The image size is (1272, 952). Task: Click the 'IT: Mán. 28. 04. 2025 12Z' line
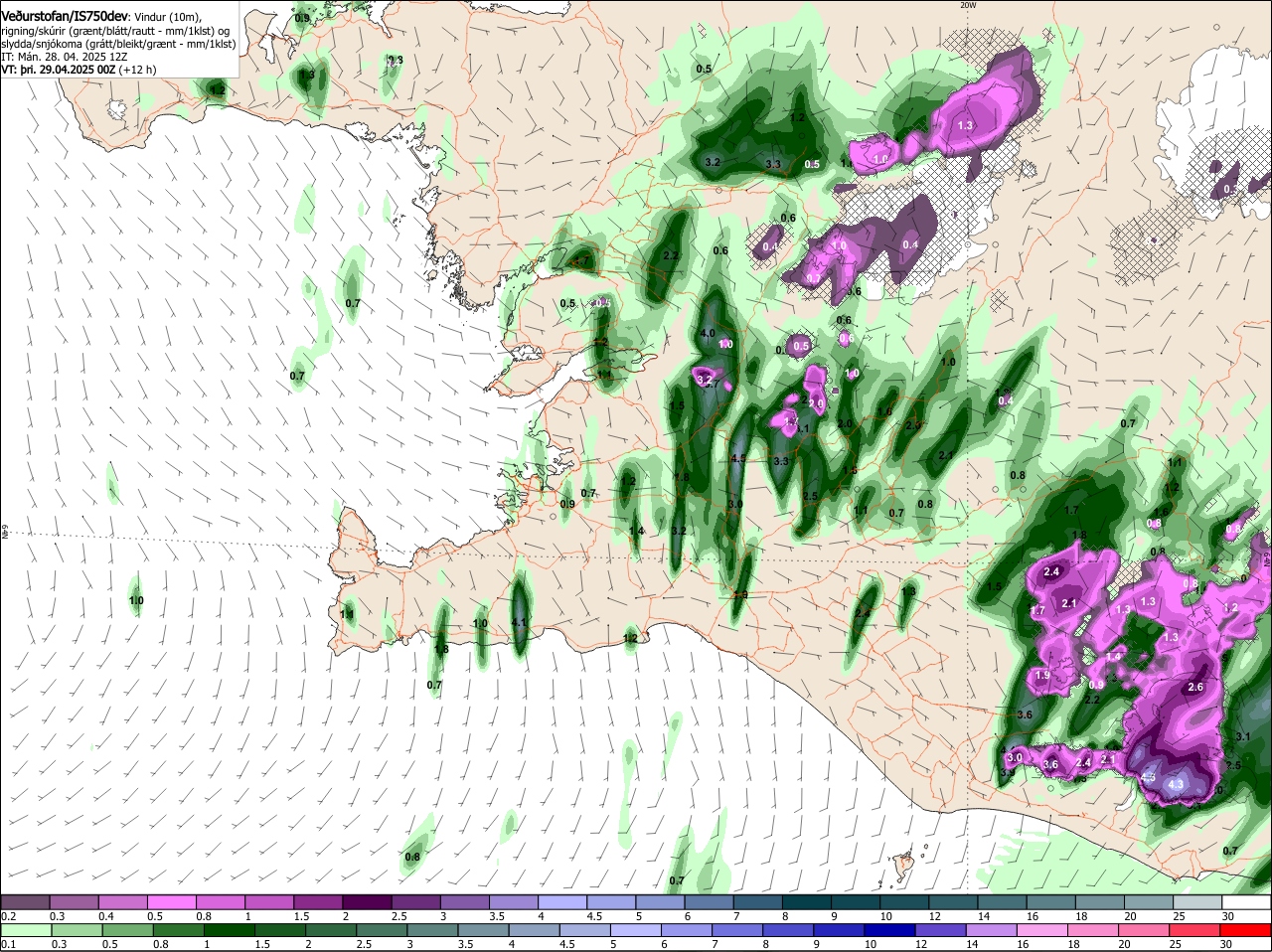pos(63,57)
